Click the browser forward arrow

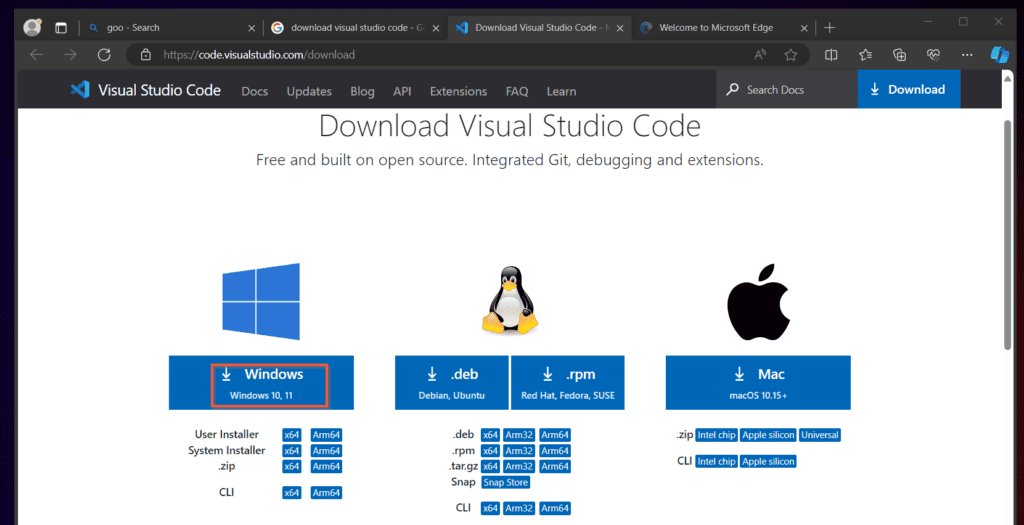coord(71,55)
